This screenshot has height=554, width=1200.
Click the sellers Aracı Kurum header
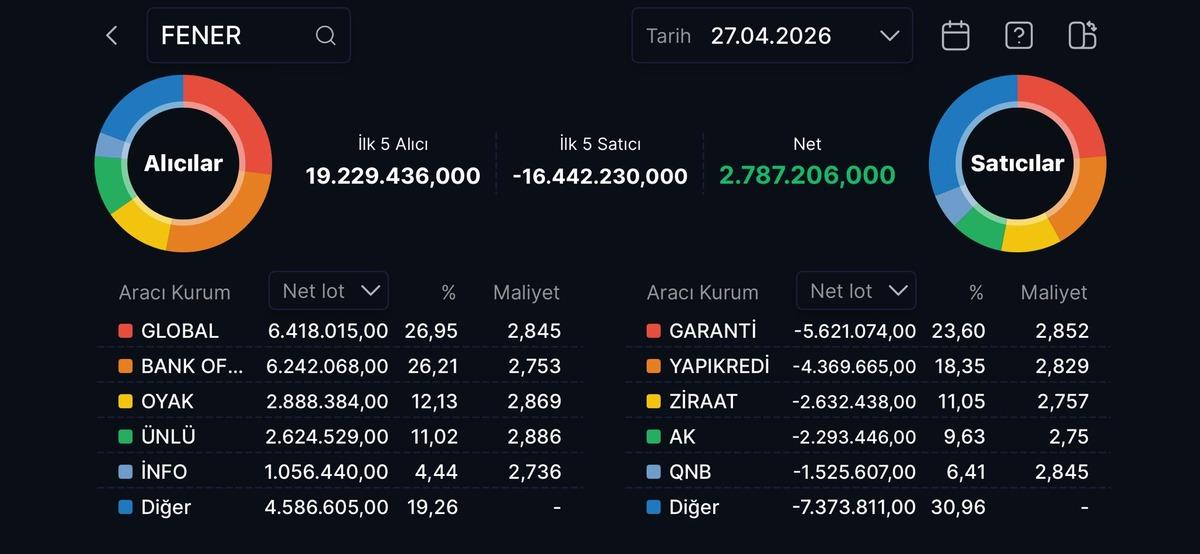pos(702,293)
